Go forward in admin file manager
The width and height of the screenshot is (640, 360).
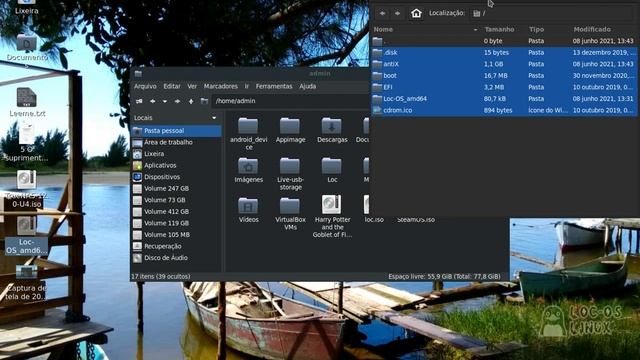tap(177, 101)
